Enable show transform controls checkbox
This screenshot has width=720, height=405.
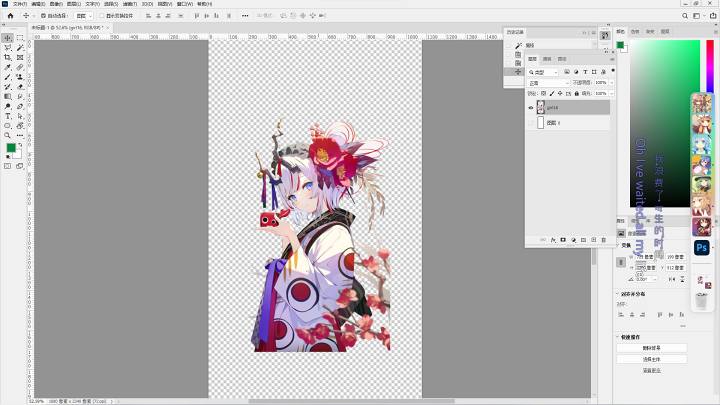click(x=102, y=16)
